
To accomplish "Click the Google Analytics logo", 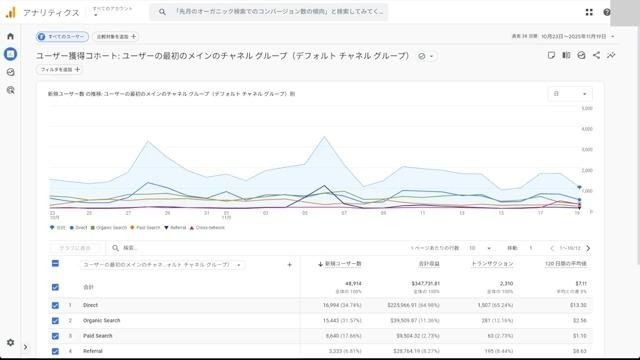I will (10, 12).
